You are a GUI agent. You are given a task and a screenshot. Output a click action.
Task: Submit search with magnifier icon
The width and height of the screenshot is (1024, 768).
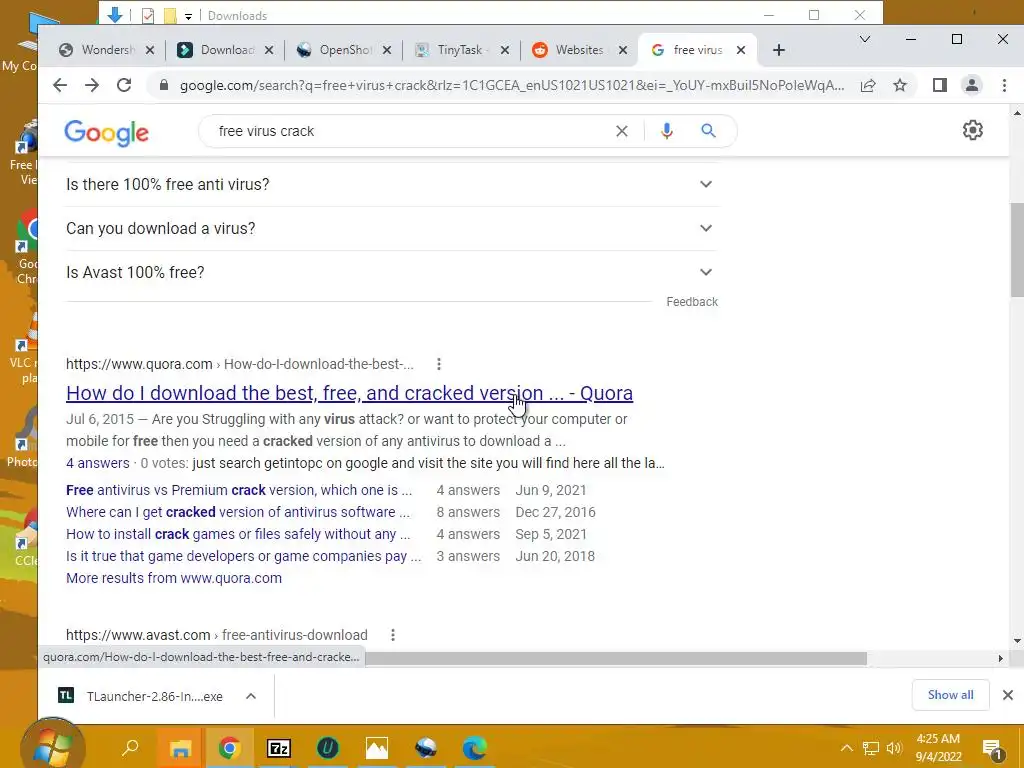point(709,131)
